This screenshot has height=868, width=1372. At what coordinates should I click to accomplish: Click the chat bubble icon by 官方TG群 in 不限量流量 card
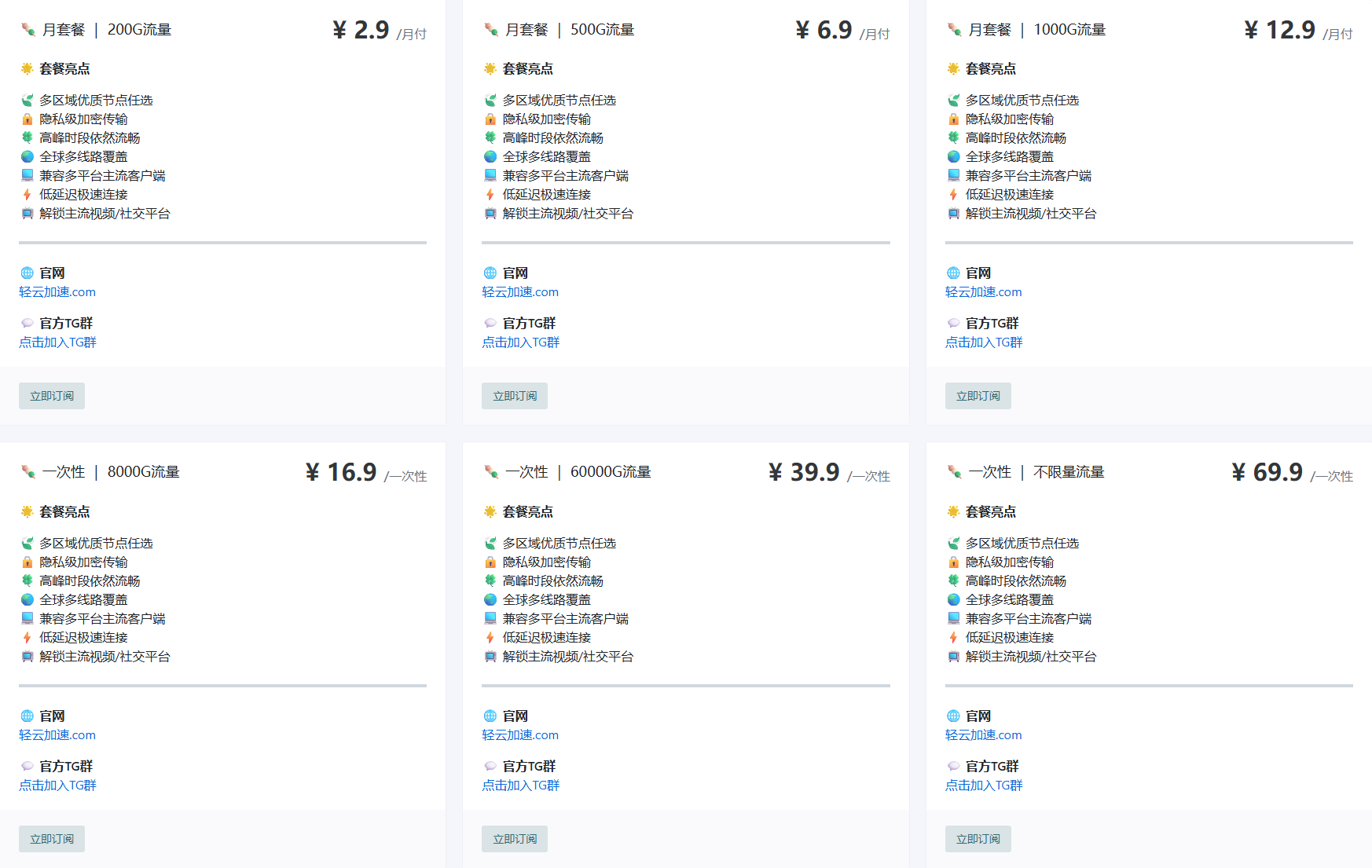pyautogui.click(x=953, y=767)
